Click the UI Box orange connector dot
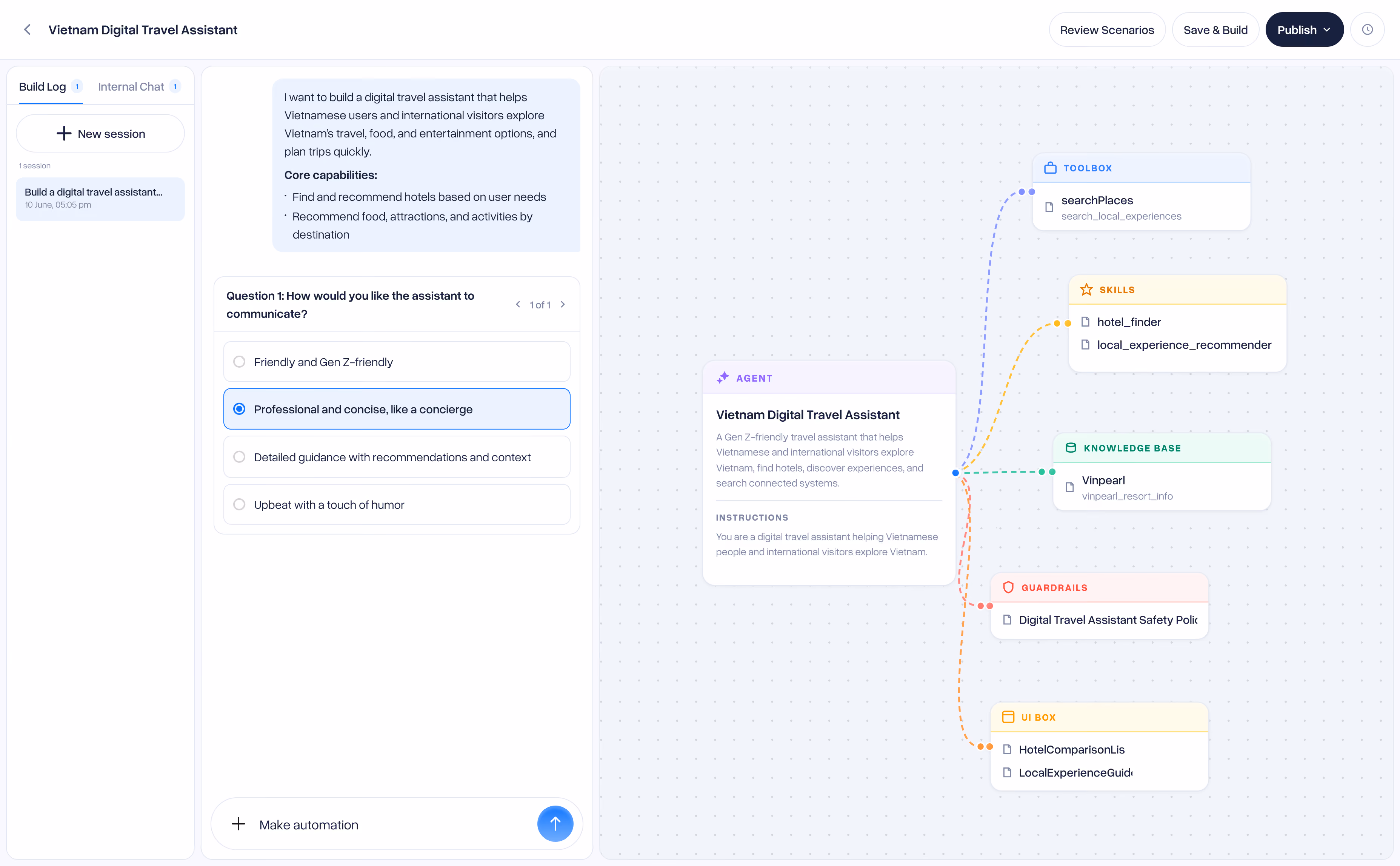 (989, 747)
